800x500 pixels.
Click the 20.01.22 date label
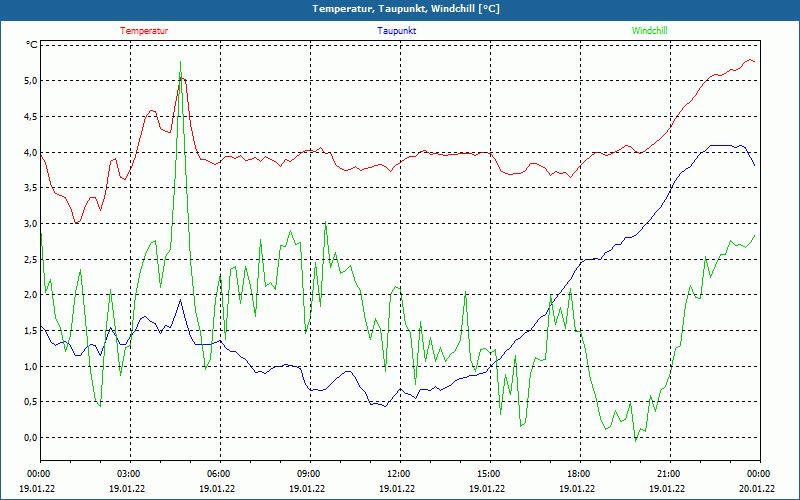click(x=757, y=488)
